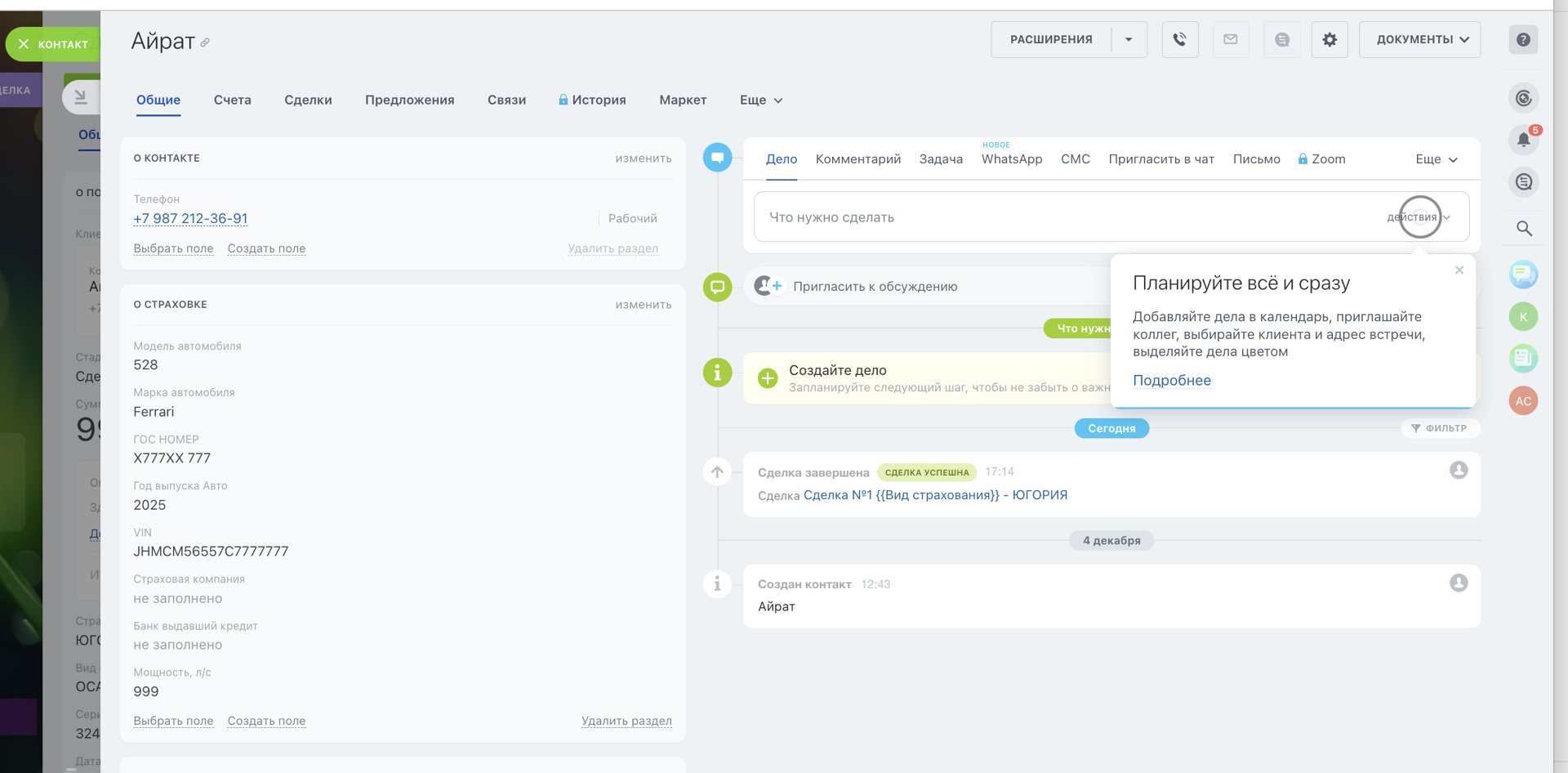This screenshot has width=1568, height=773.
Task: Expand the Документы dropdown
Action: click(x=1419, y=39)
